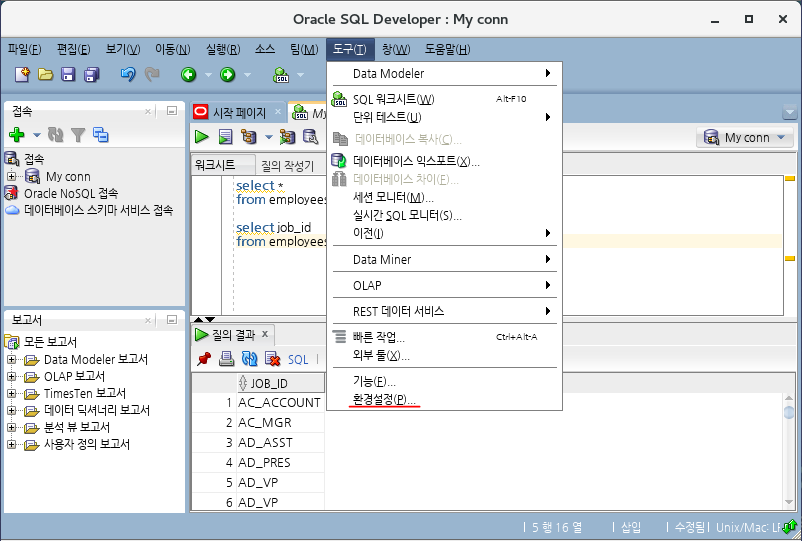Select the Oracle NoSQL 접속 tree item
Viewport: 802px width, 541px height.
[x=71, y=193]
